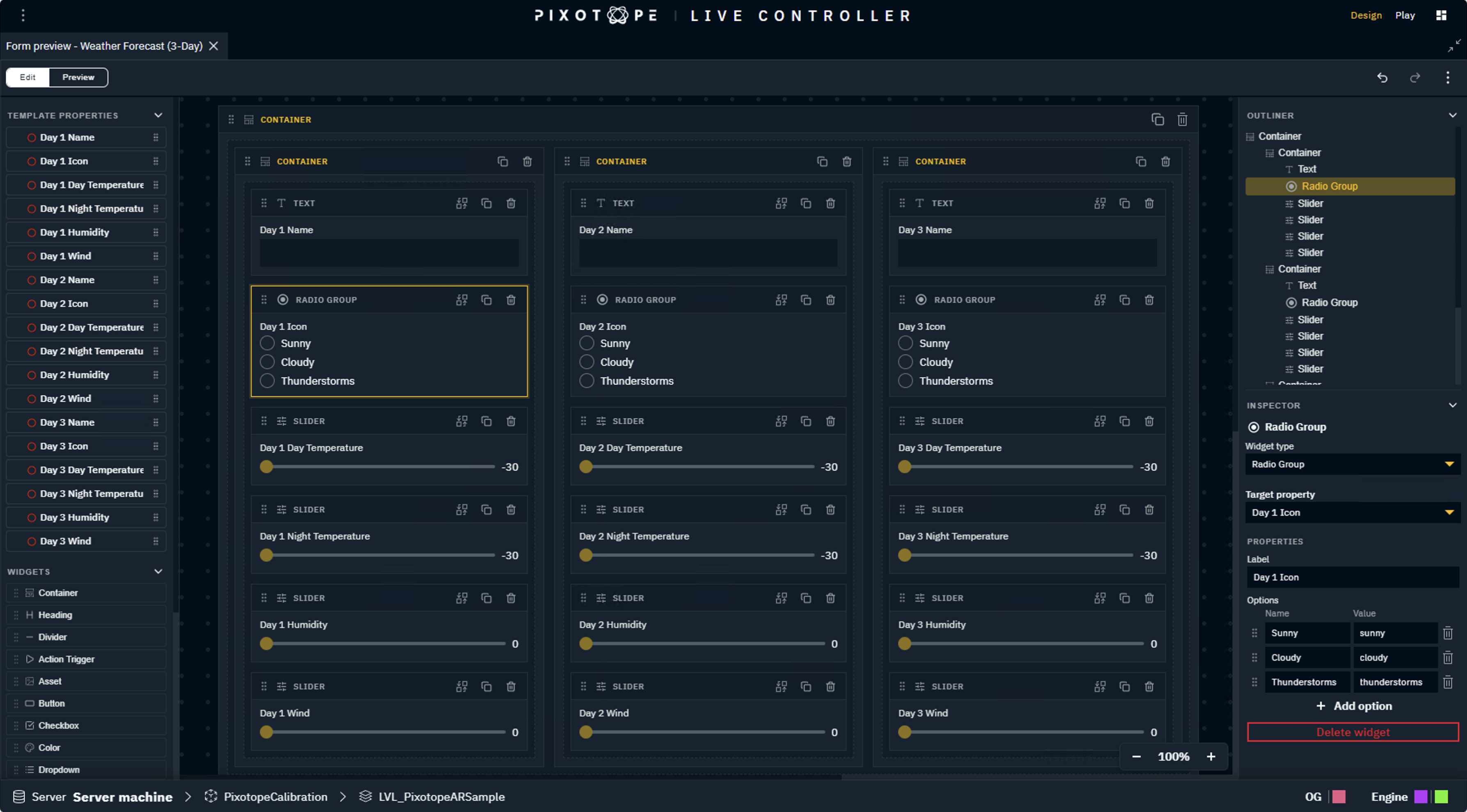The height and width of the screenshot is (812, 1467).
Task: Select Sunny under Day 3 Icon
Action: [905, 343]
